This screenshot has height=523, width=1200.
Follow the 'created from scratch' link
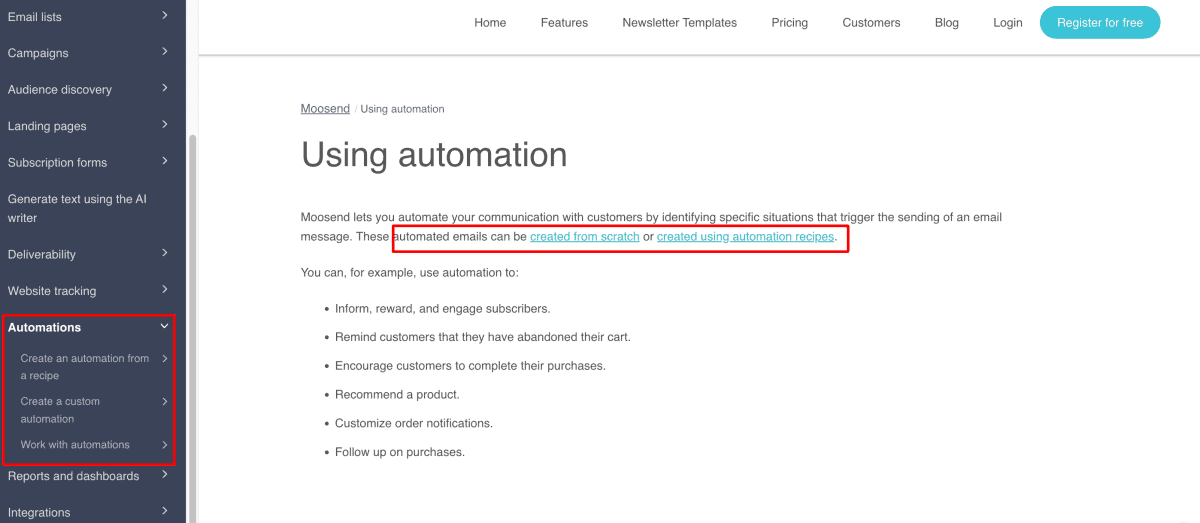coord(584,237)
